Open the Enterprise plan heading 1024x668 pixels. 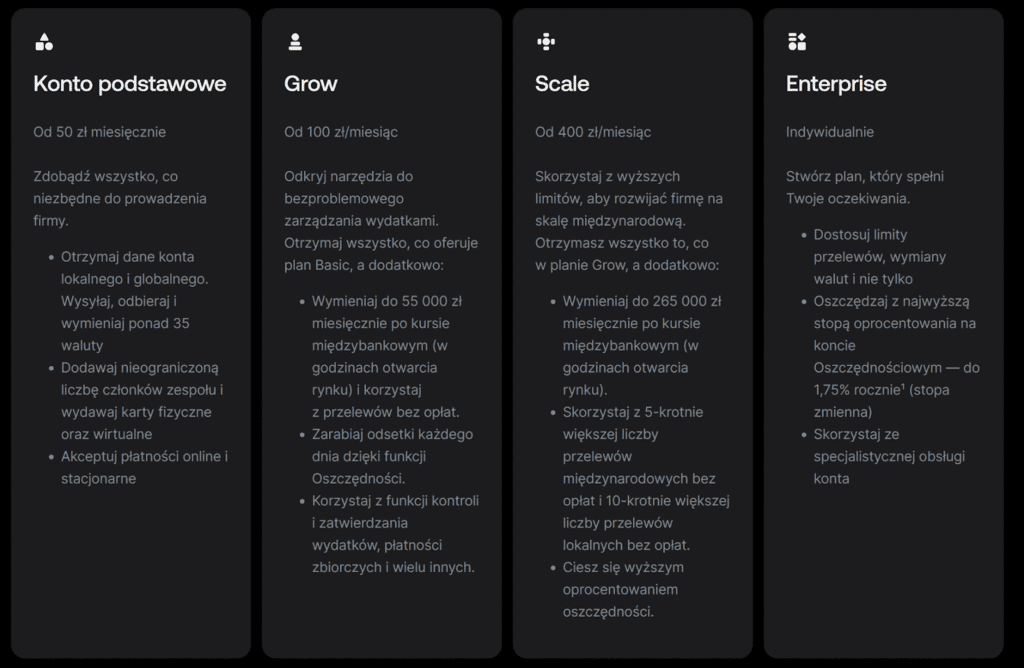[836, 84]
